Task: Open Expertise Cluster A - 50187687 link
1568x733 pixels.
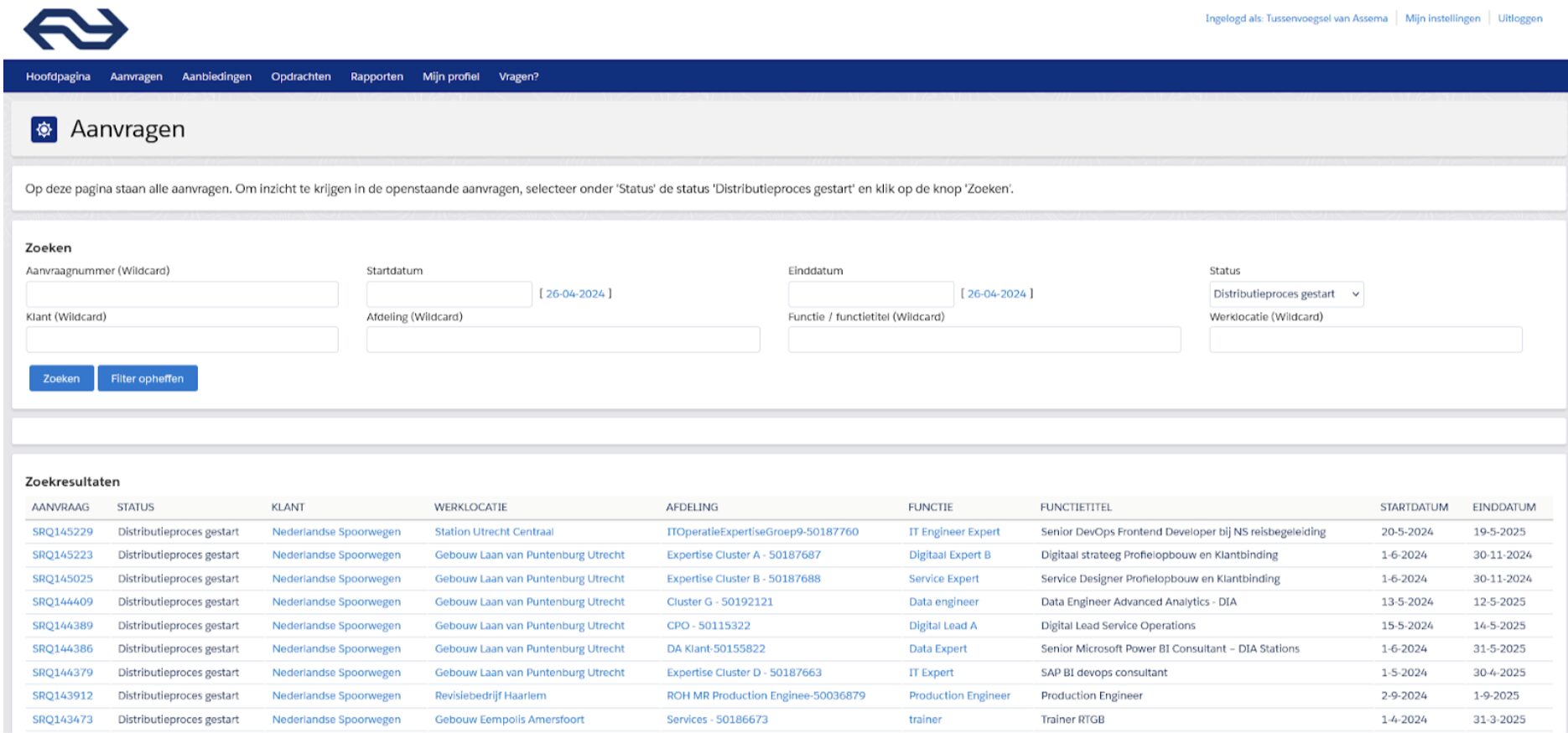Action: click(744, 555)
